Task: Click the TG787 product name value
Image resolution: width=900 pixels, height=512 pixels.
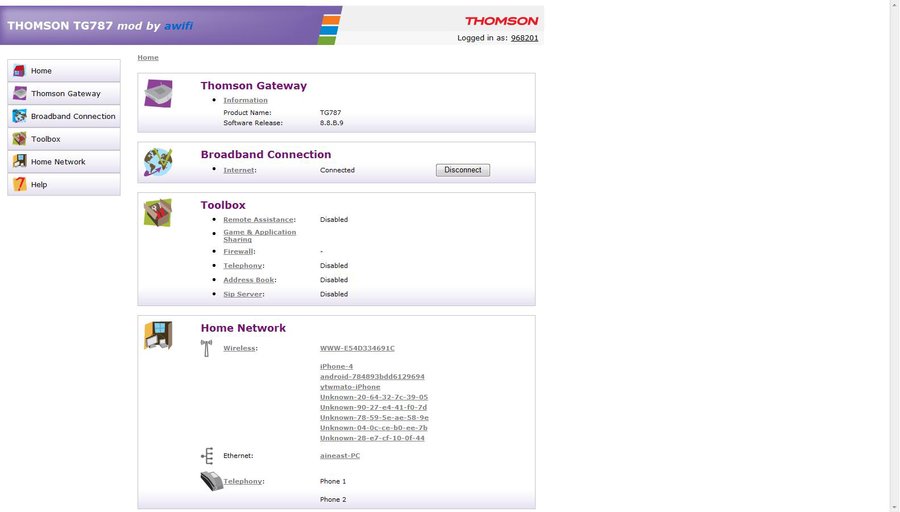Action: click(x=330, y=113)
